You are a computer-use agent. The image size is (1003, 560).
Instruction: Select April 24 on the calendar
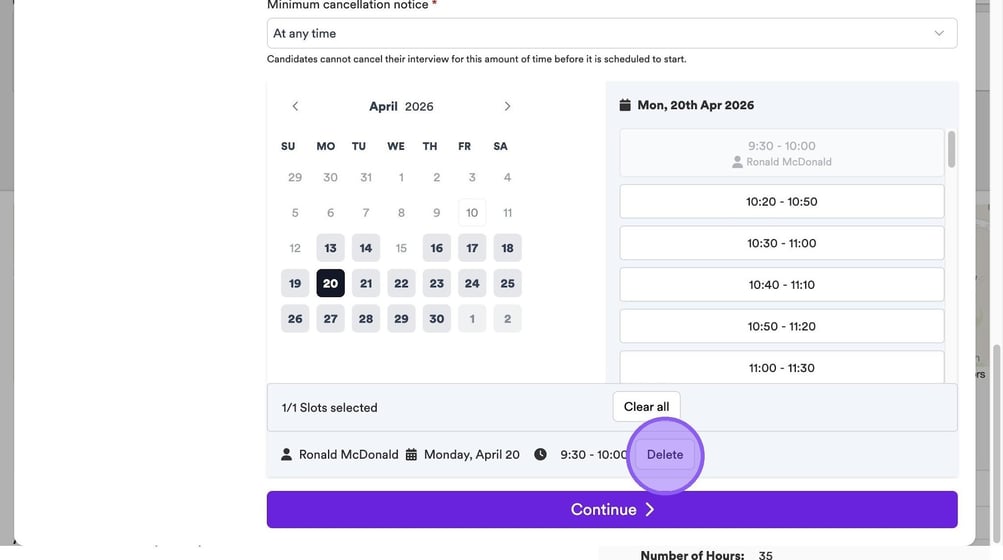pyautogui.click(x=472, y=283)
